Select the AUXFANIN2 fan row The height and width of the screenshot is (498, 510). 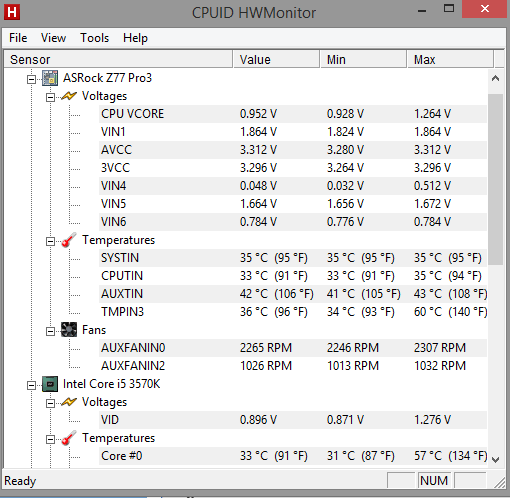293,366
